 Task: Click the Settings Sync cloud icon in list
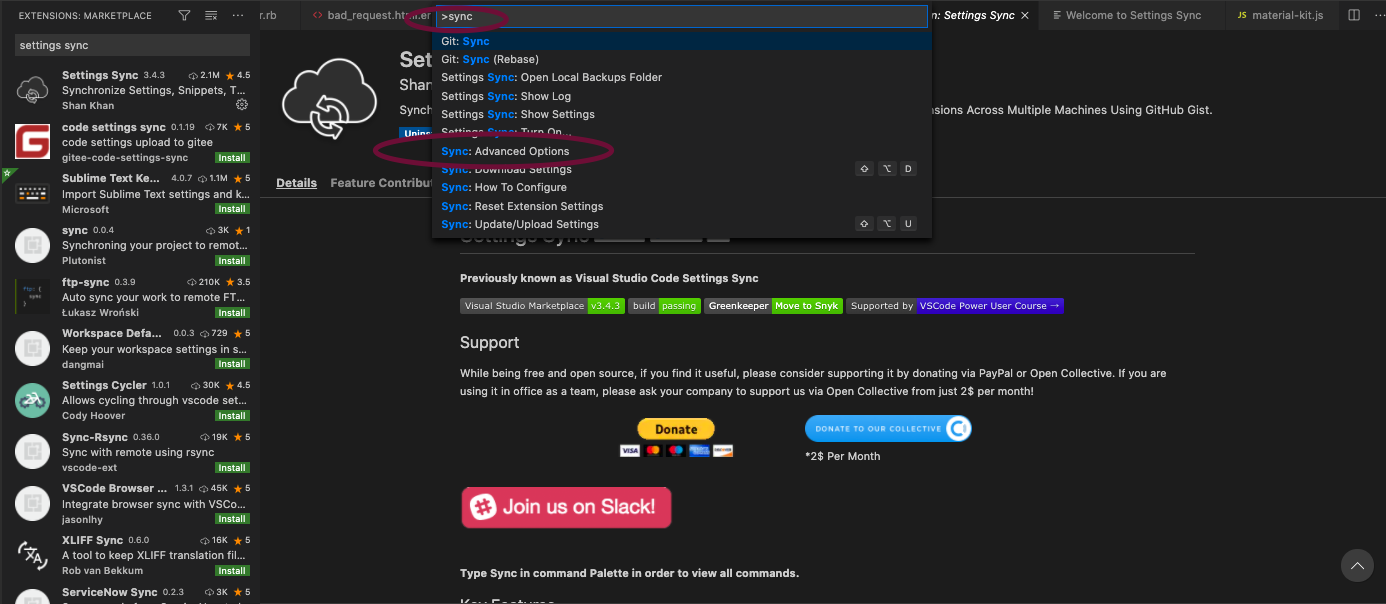coord(32,90)
